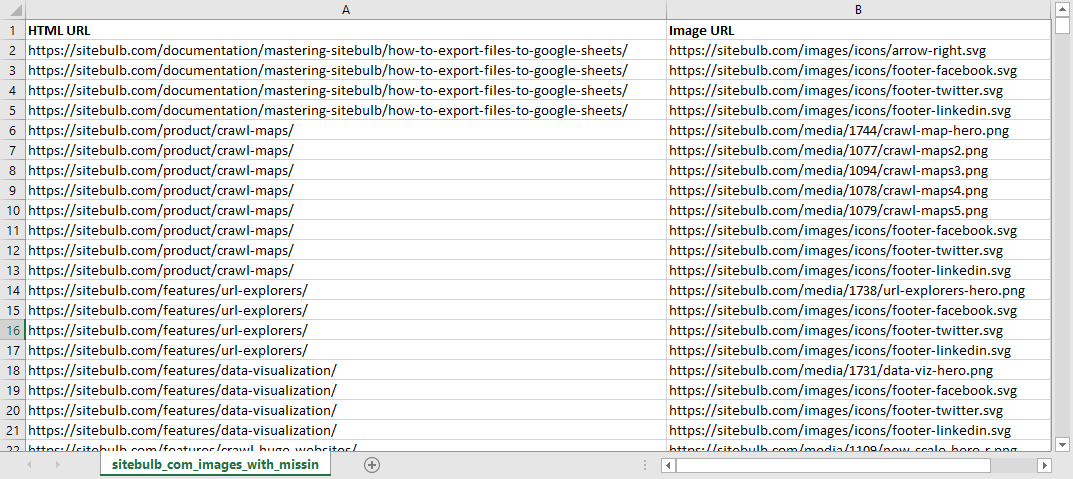The image size is (1073, 479).
Task: Select row 21 data-visualization HTML URL cell
Action: point(346,430)
